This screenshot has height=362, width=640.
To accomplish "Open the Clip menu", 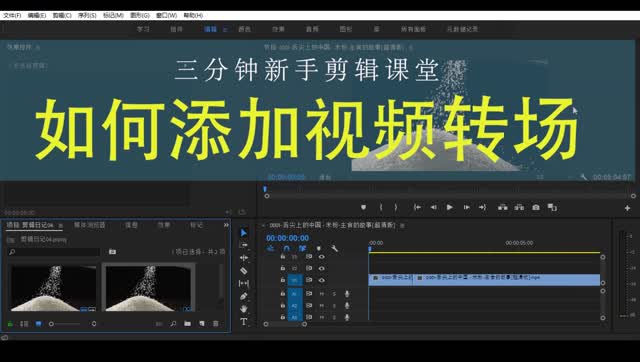I will pyautogui.click(x=62, y=15).
